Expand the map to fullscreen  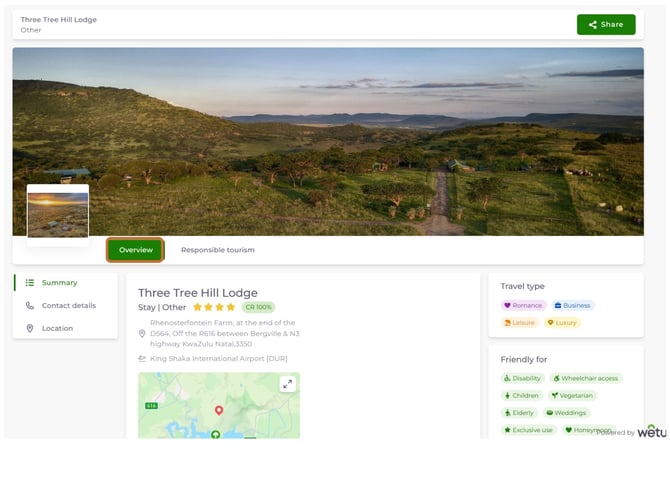[x=288, y=384]
